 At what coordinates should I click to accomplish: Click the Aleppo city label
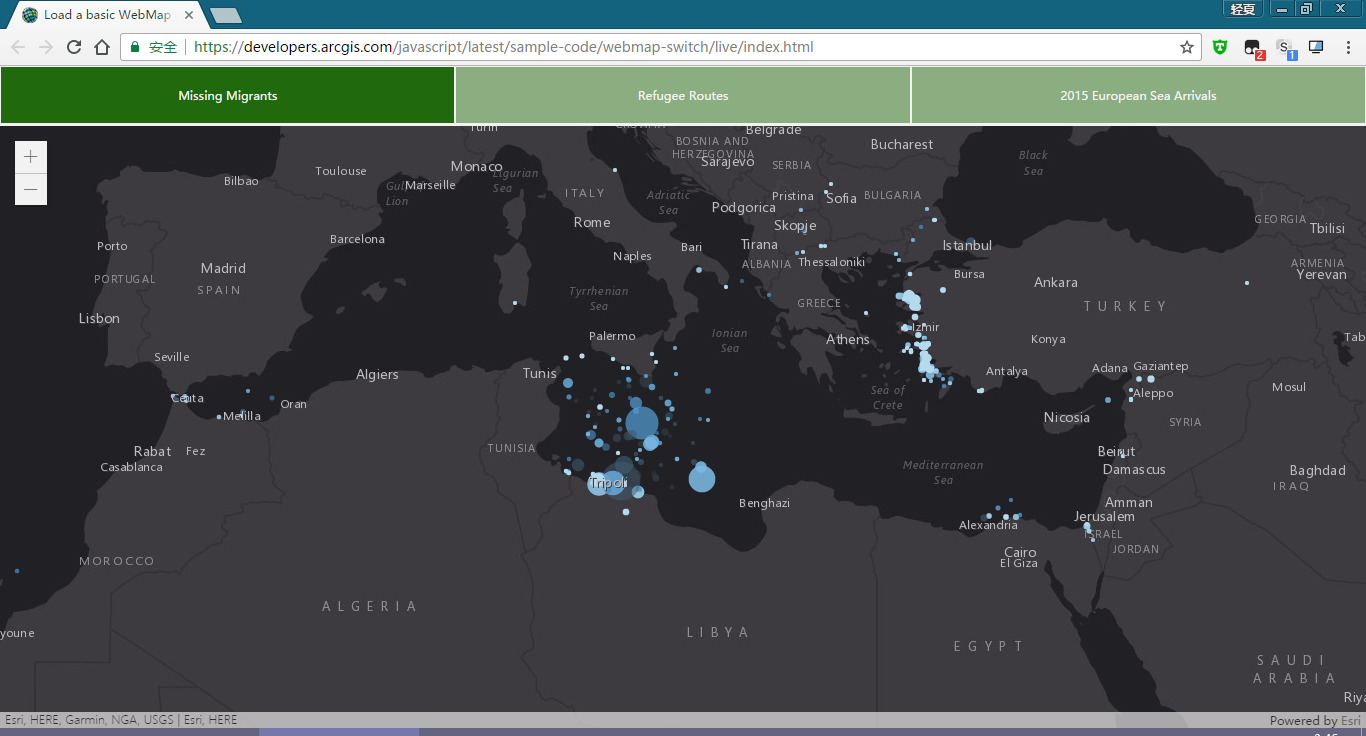(1153, 394)
